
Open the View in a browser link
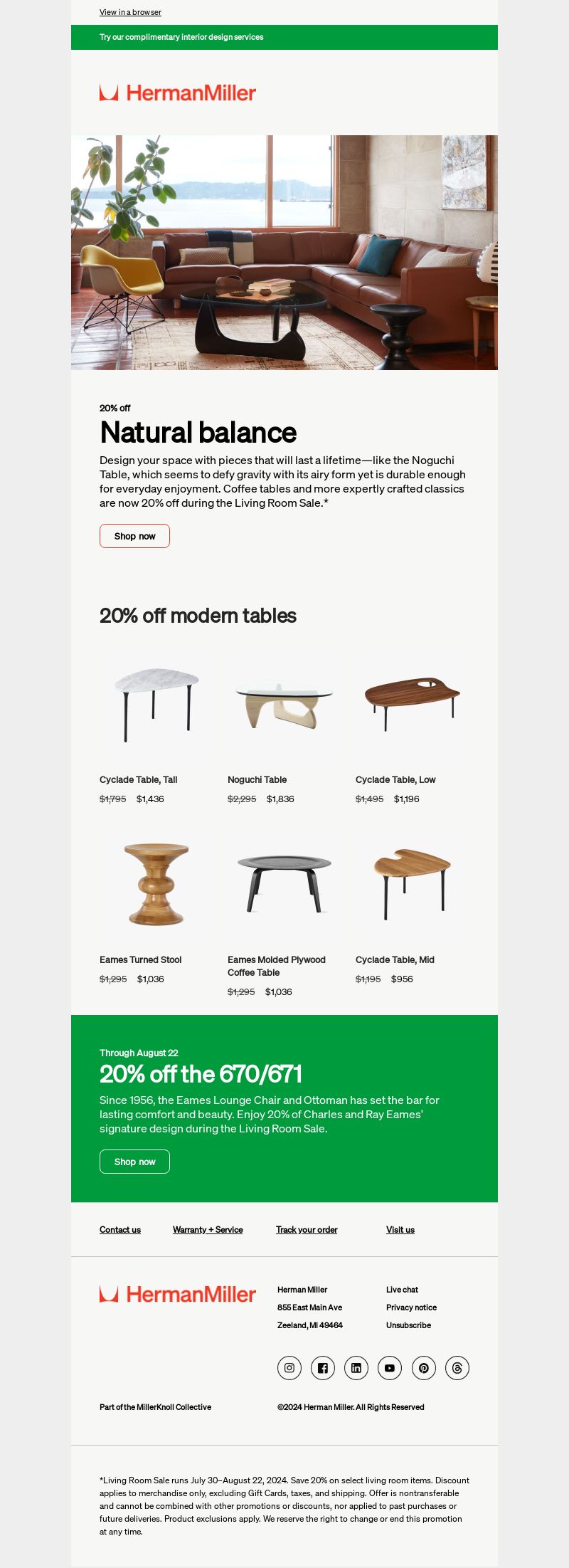point(130,12)
